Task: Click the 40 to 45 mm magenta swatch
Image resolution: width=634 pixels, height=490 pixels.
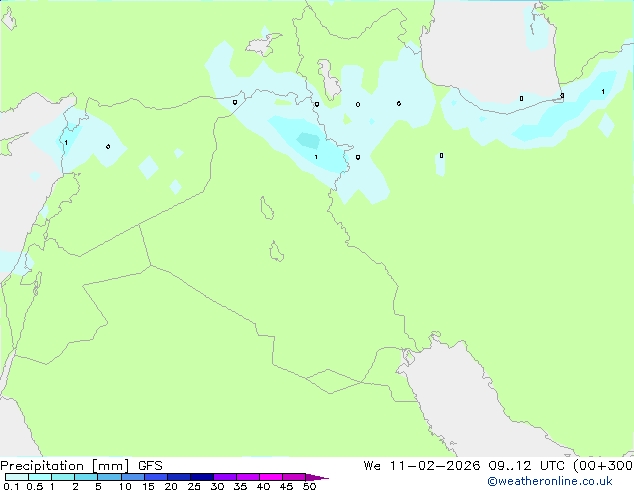Action: 271,477
